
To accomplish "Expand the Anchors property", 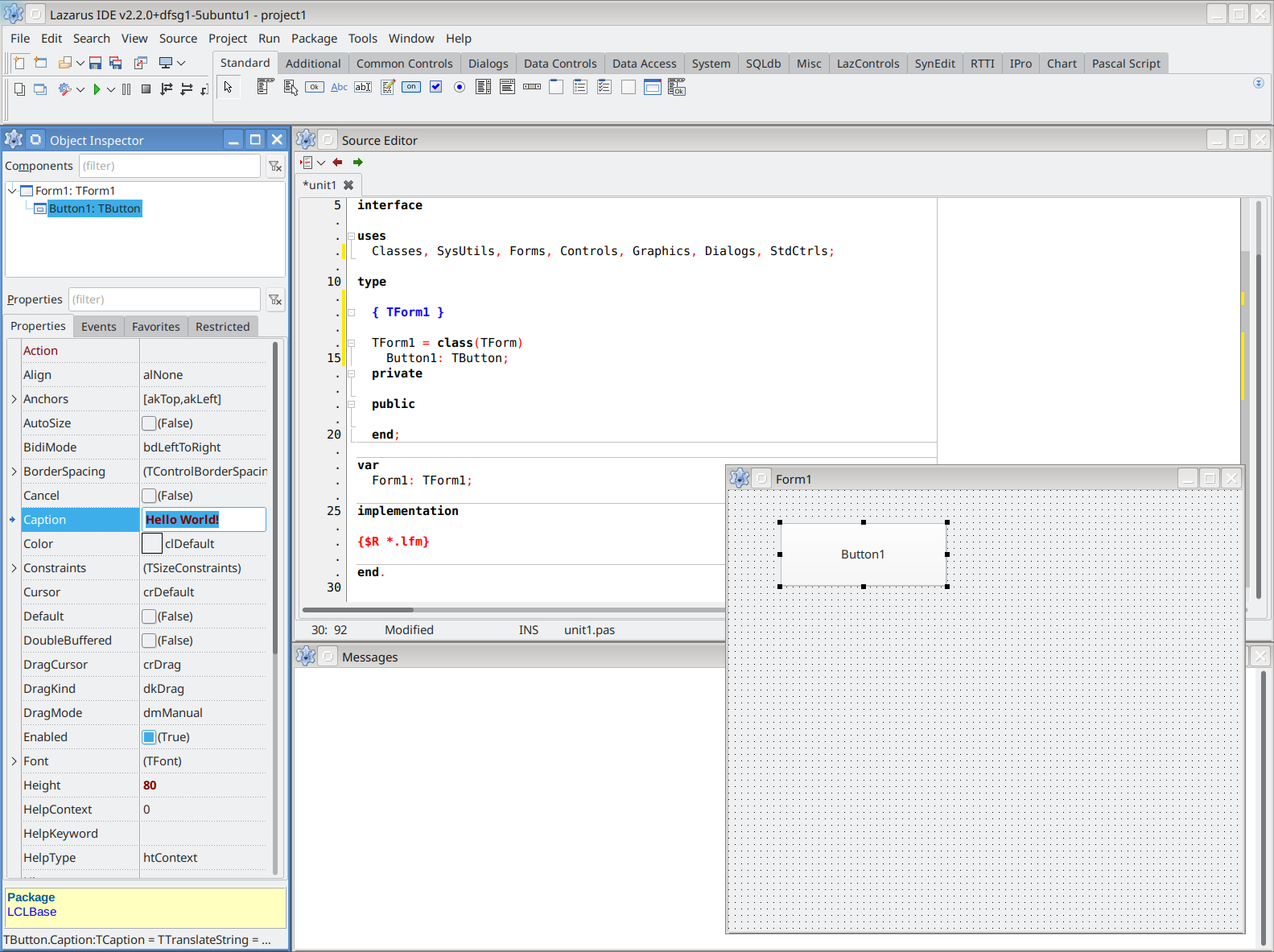I will pyautogui.click(x=14, y=399).
